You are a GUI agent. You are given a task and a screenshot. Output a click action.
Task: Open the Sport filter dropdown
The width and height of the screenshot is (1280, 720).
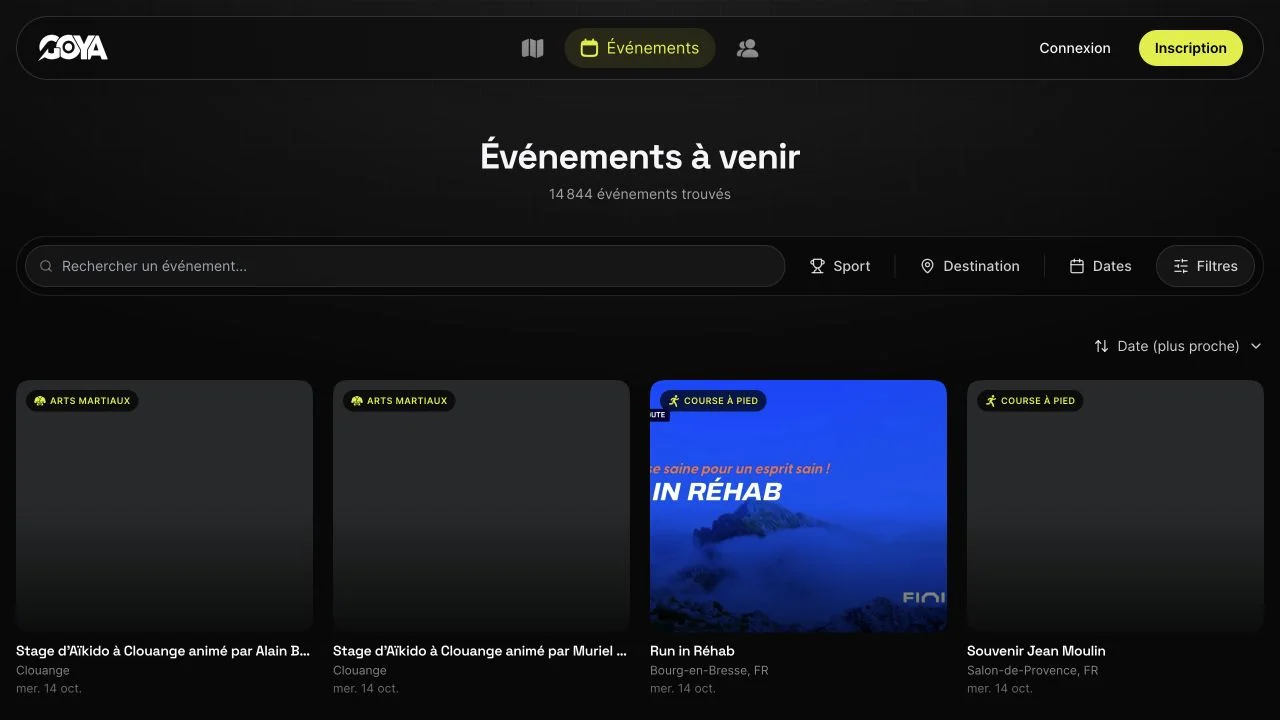coord(840,266)
